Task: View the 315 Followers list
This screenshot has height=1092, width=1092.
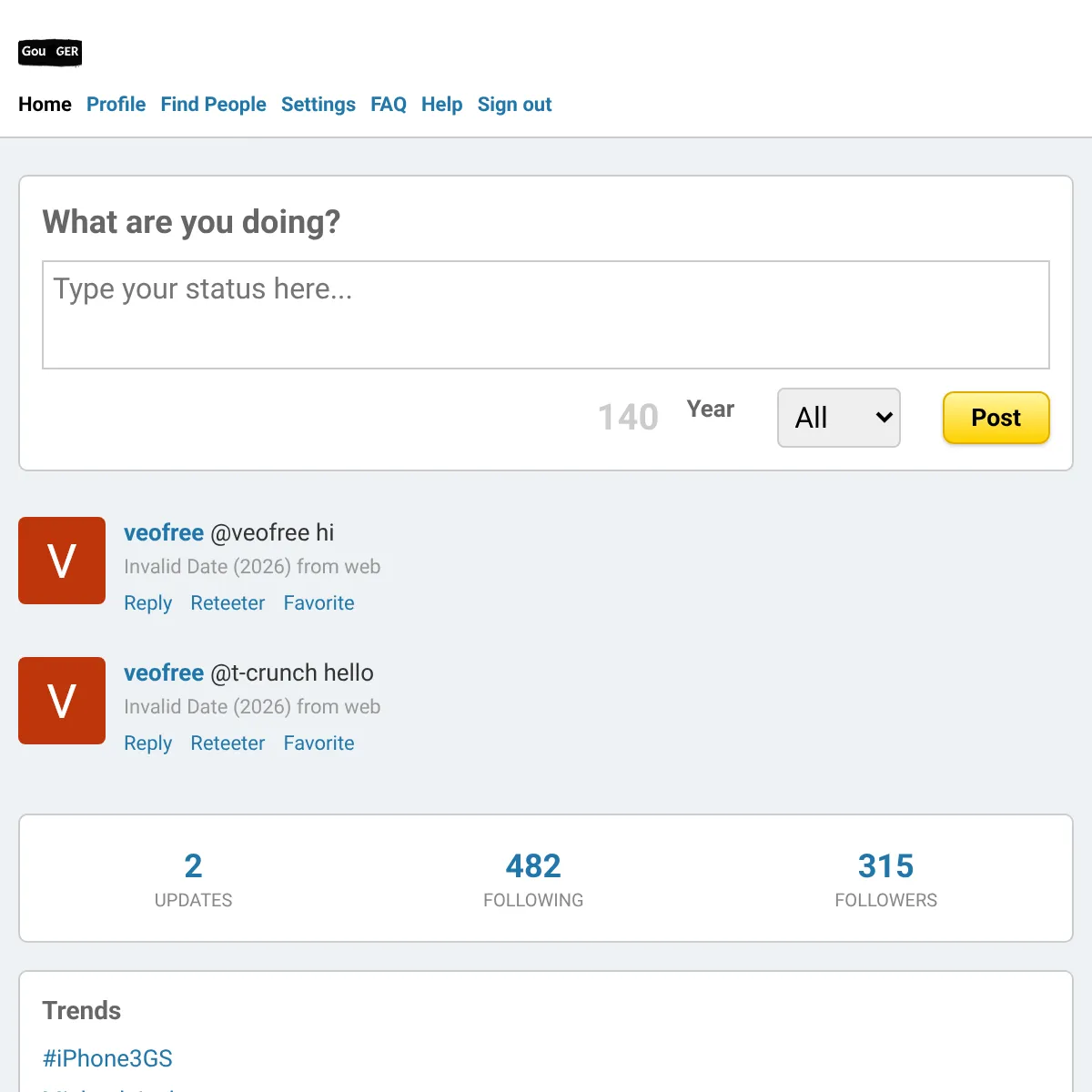Action: (x=885, y=878)
